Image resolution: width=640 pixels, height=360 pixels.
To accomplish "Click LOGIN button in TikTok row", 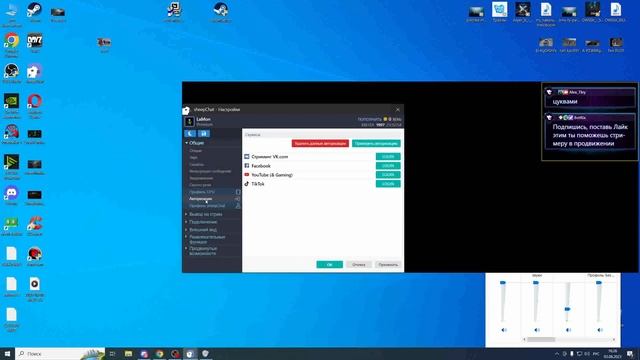I will [388, 184].
